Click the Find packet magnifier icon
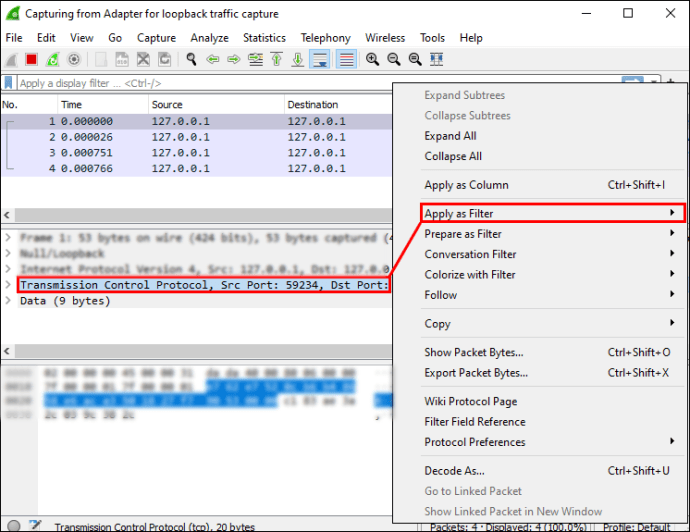 click(x=191, y=59)
